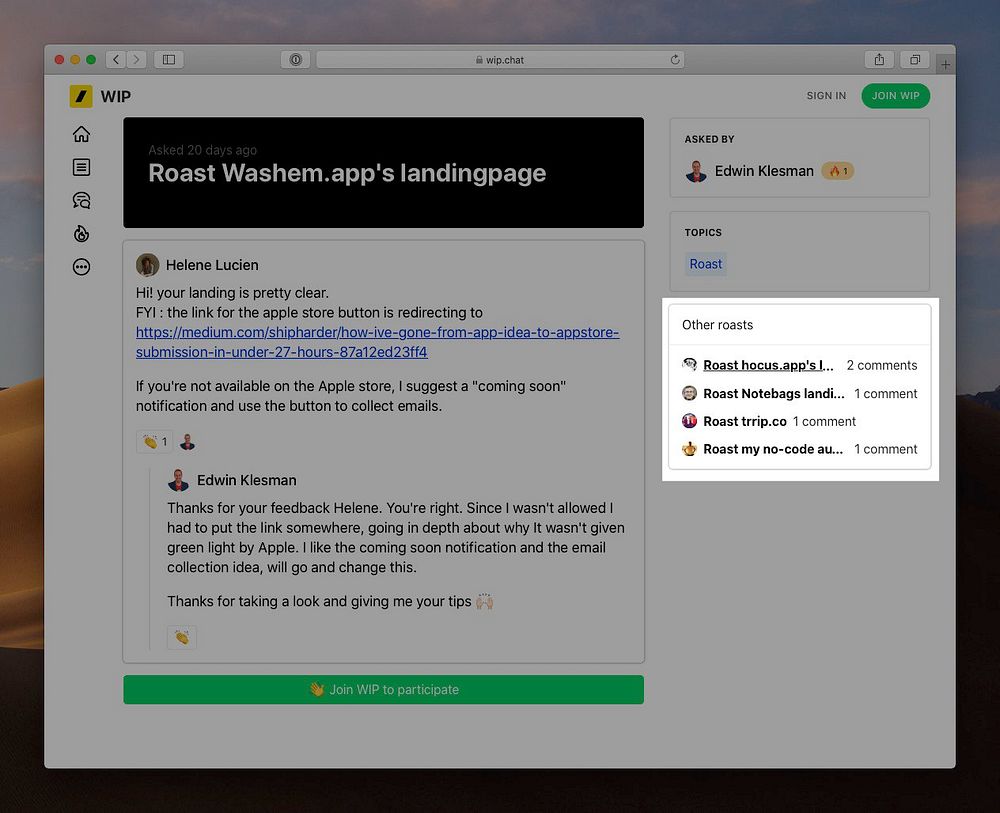Image resolution: width=1000 pixels, height=813 pixels.
Task: Click the JOIN WIP button
Action: point(895,96)
